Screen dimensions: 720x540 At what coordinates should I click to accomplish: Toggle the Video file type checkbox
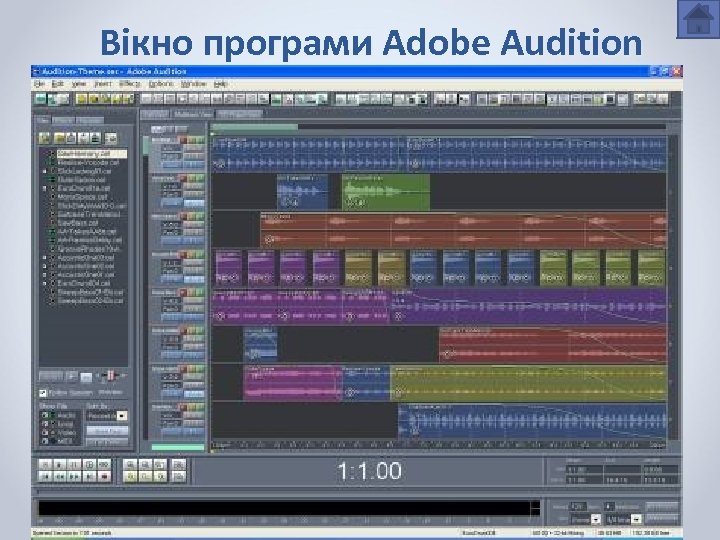(x=45, y=433)
